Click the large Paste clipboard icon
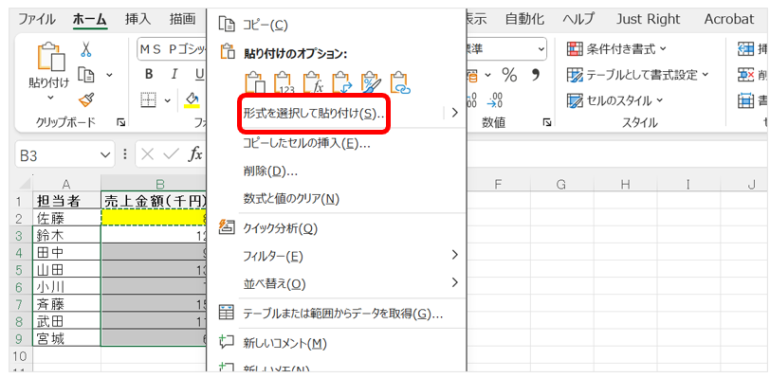Viewport: 770px width, 378px height. coord(51,57)
